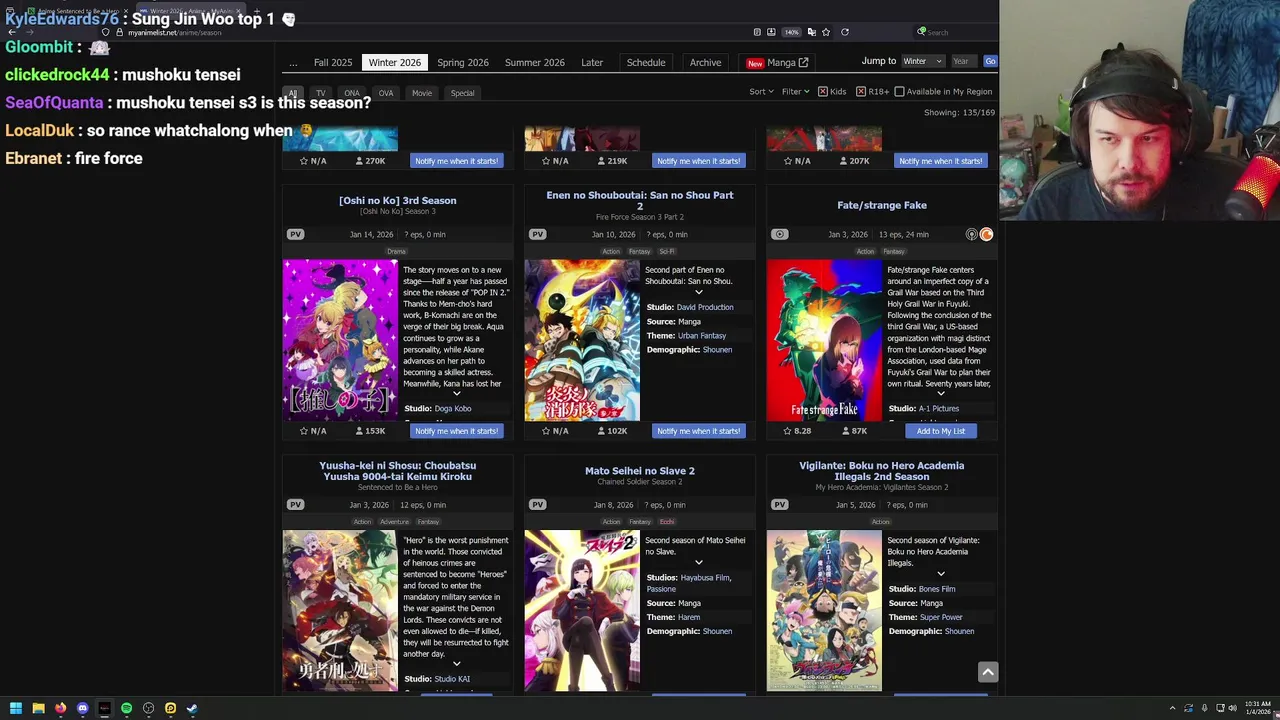Open Spotify from the taskbar
The width and height of the screenshot is (1280, 720).
tap(126, 708)
